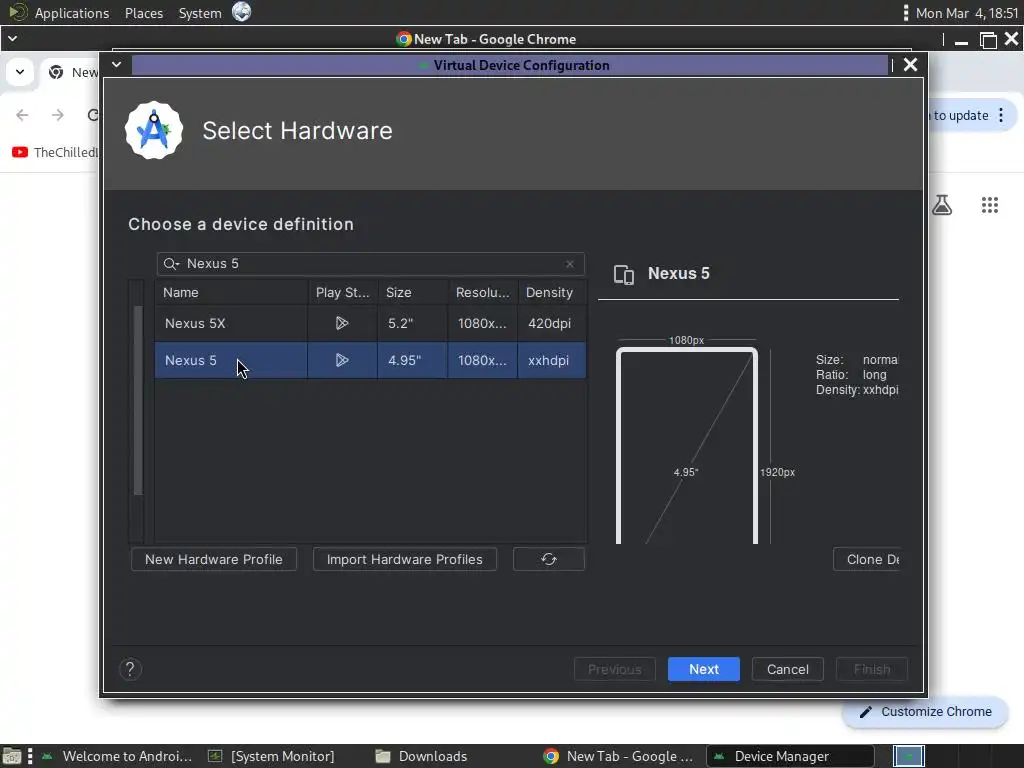Sort by Size column header

click(x=413, y=293)
